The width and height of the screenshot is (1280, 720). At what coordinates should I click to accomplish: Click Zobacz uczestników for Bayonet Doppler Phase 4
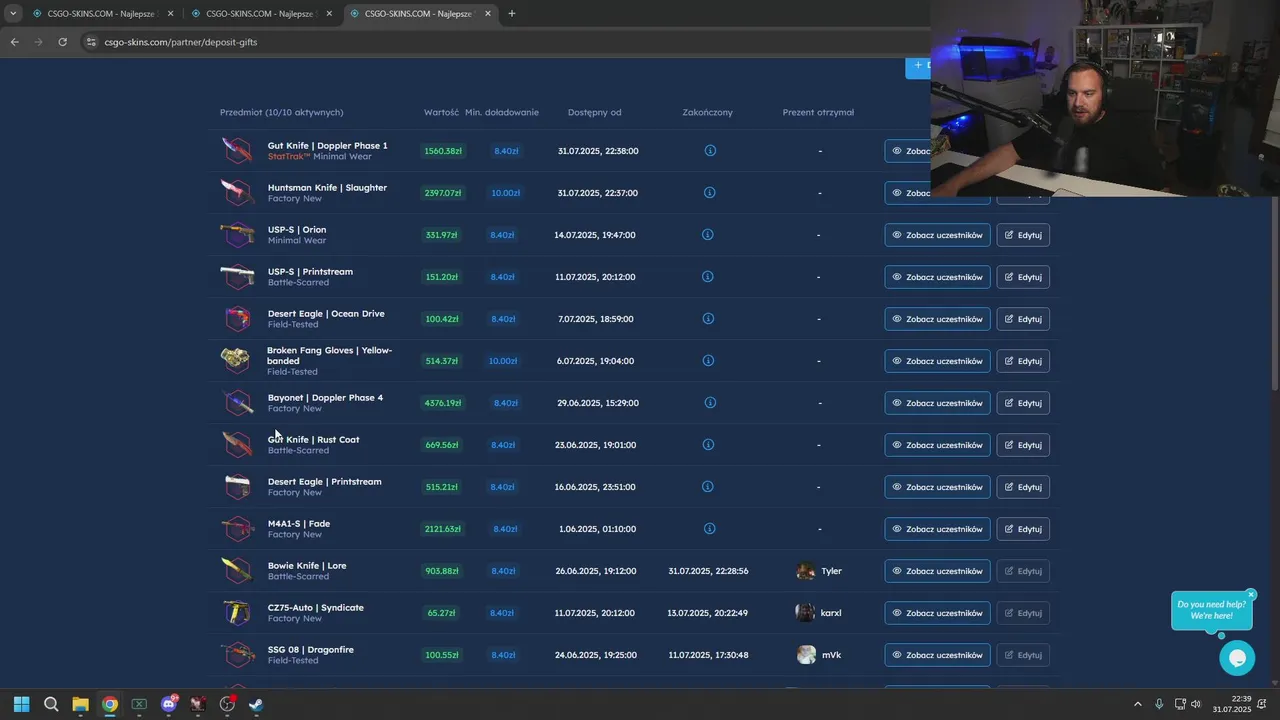tap(937, 403)
